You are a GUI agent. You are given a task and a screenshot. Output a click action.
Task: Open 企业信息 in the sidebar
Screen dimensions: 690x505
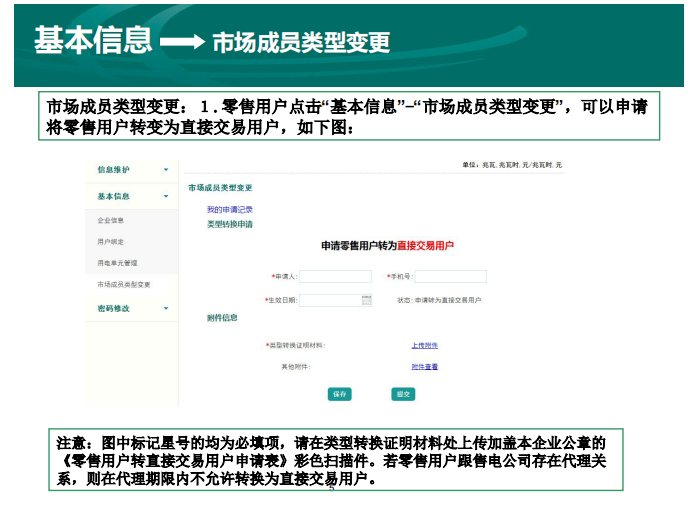click(x=111, y=220)
